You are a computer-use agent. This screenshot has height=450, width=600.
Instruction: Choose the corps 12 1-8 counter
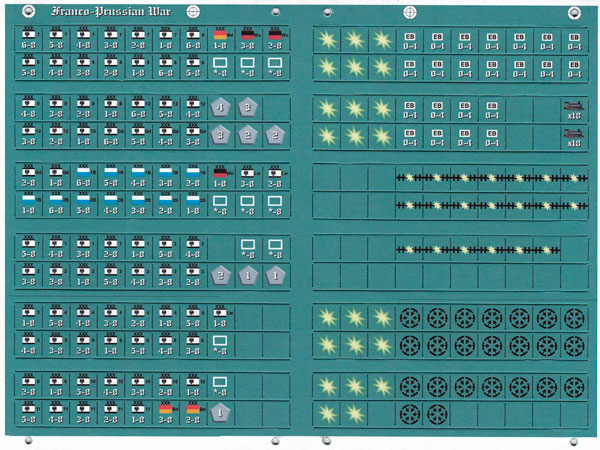click(83, 135)
